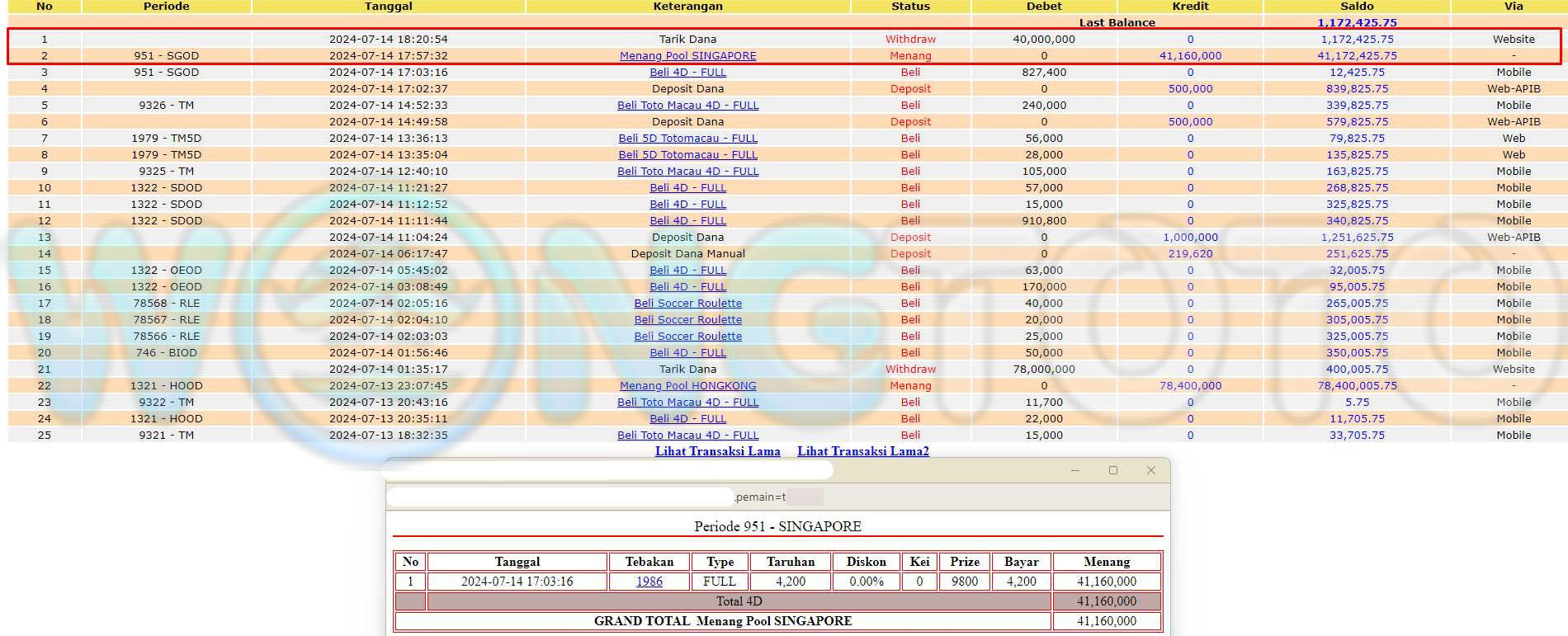Open the Menang Pool HONGKONG link
Screen dimensions: 1568x636
click(x=687, y=386)
